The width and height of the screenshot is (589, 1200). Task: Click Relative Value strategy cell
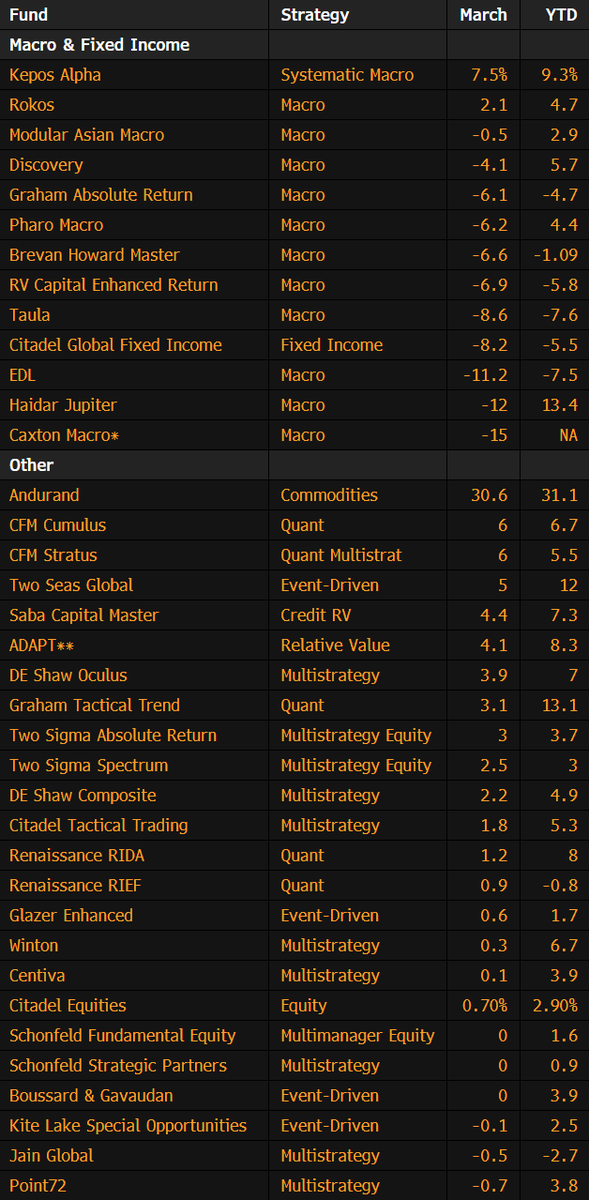point(335,645)
